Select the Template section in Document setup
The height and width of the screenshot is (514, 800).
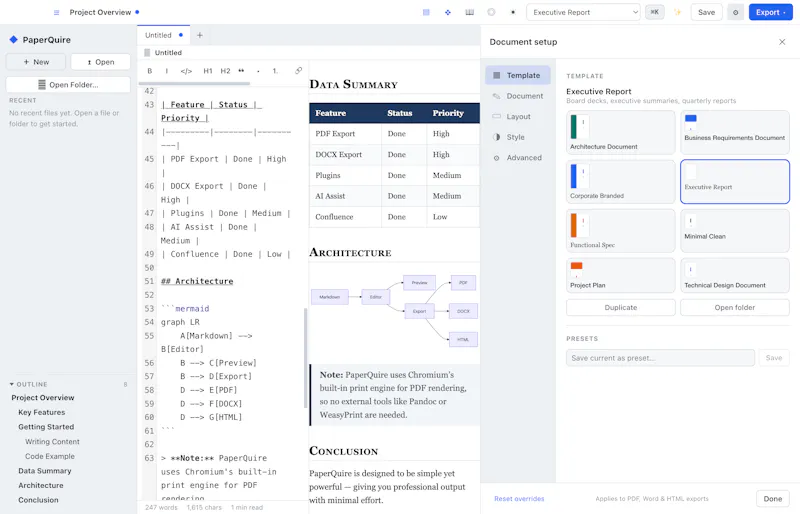tap(517, 75)
